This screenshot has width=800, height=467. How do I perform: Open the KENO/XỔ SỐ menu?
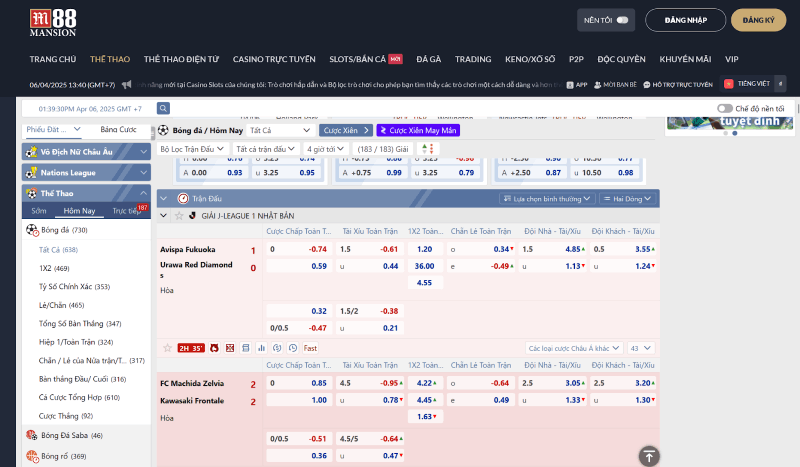tap(530, 59)
